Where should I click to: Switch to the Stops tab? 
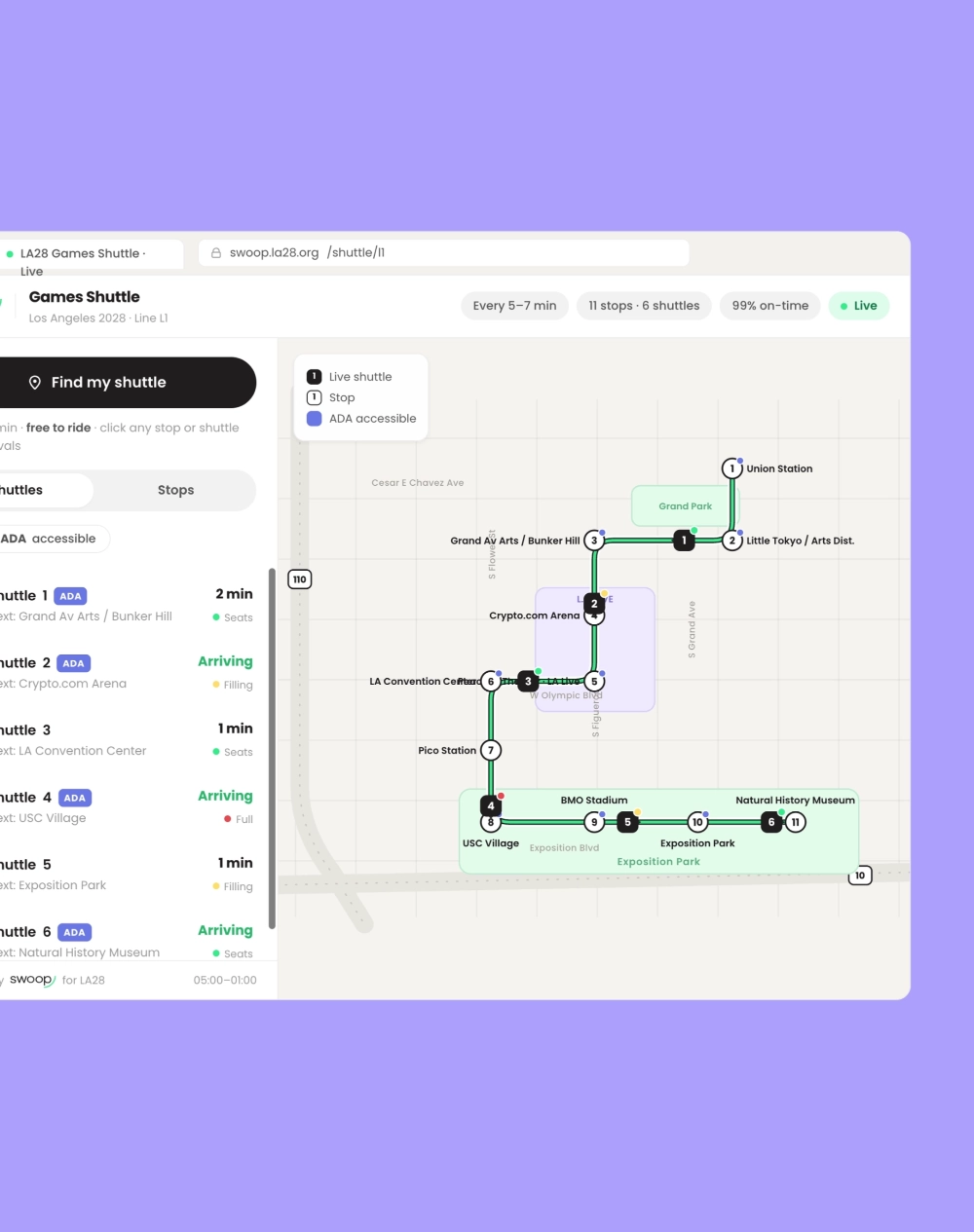[175, 490]
